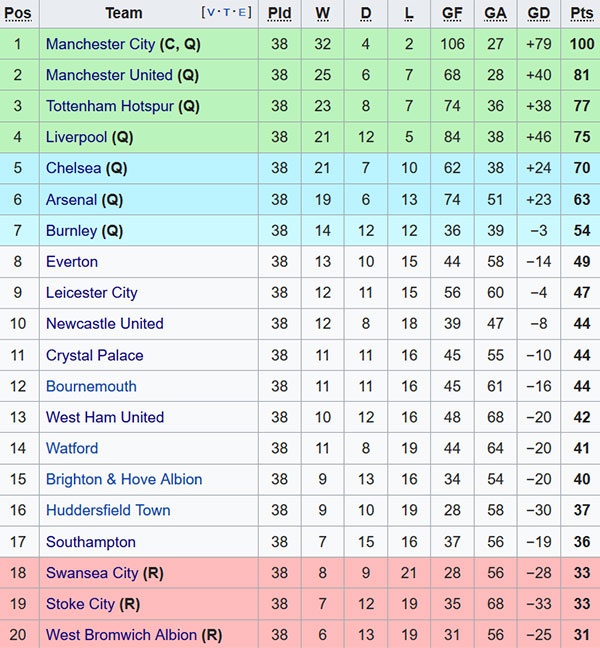Click the Manchester United link
Screen dimensions: 600x648
pos(109,75)
